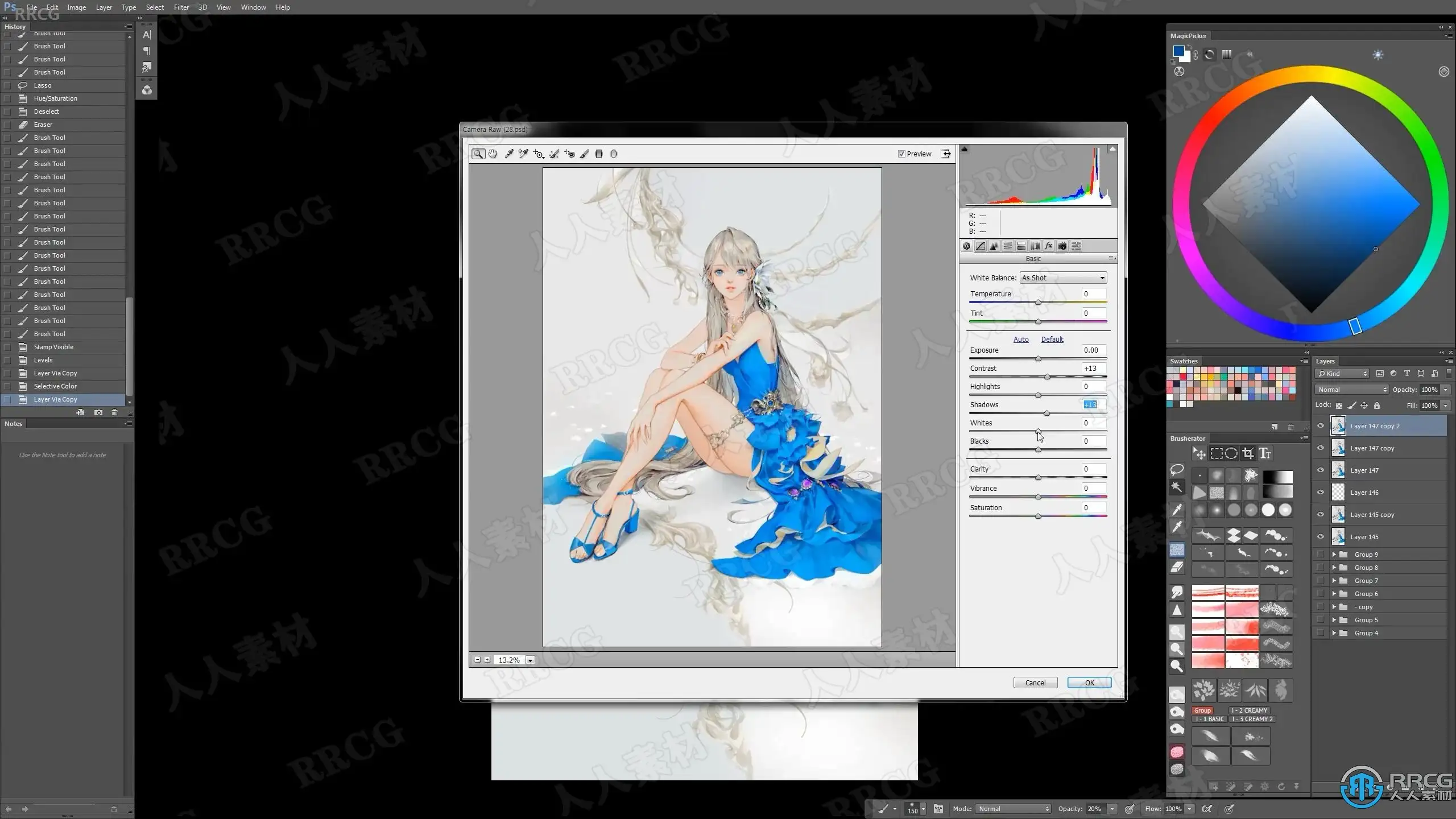Select the Graduated Filter tool
Viewport: 1456px width, 819px height.
click(x=599, y=154)
